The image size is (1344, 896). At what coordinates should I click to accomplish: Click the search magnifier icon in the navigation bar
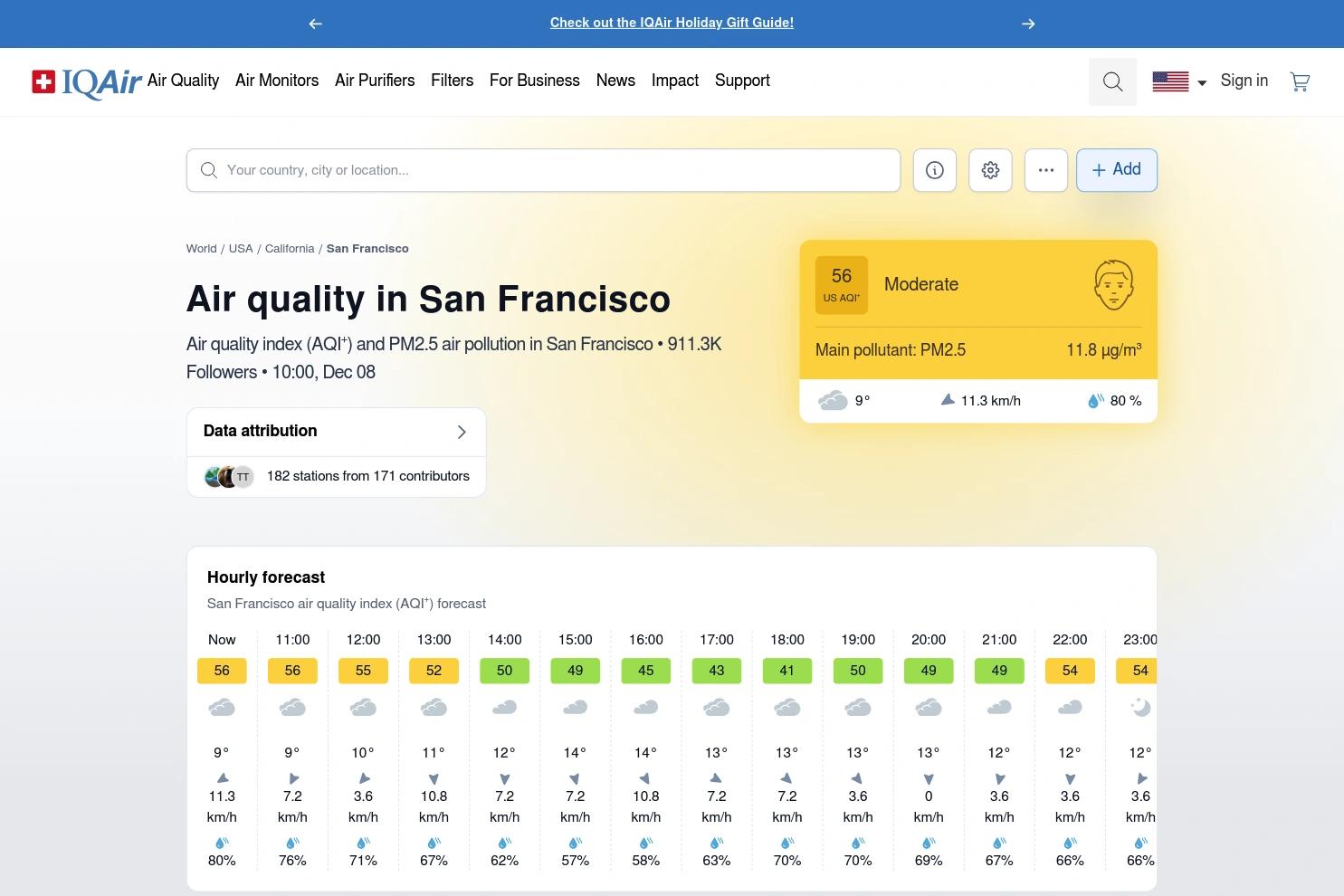coord(1112,81)
